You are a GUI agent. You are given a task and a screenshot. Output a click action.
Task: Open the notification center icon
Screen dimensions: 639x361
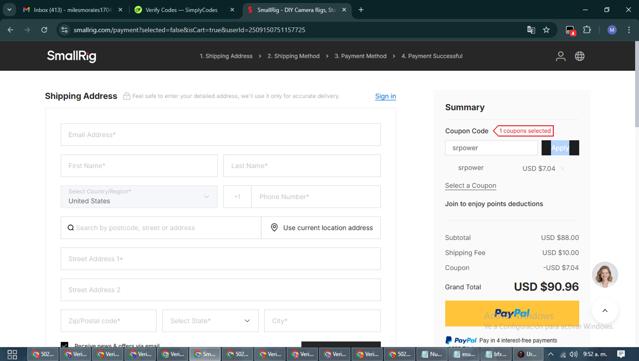point(621,354)
